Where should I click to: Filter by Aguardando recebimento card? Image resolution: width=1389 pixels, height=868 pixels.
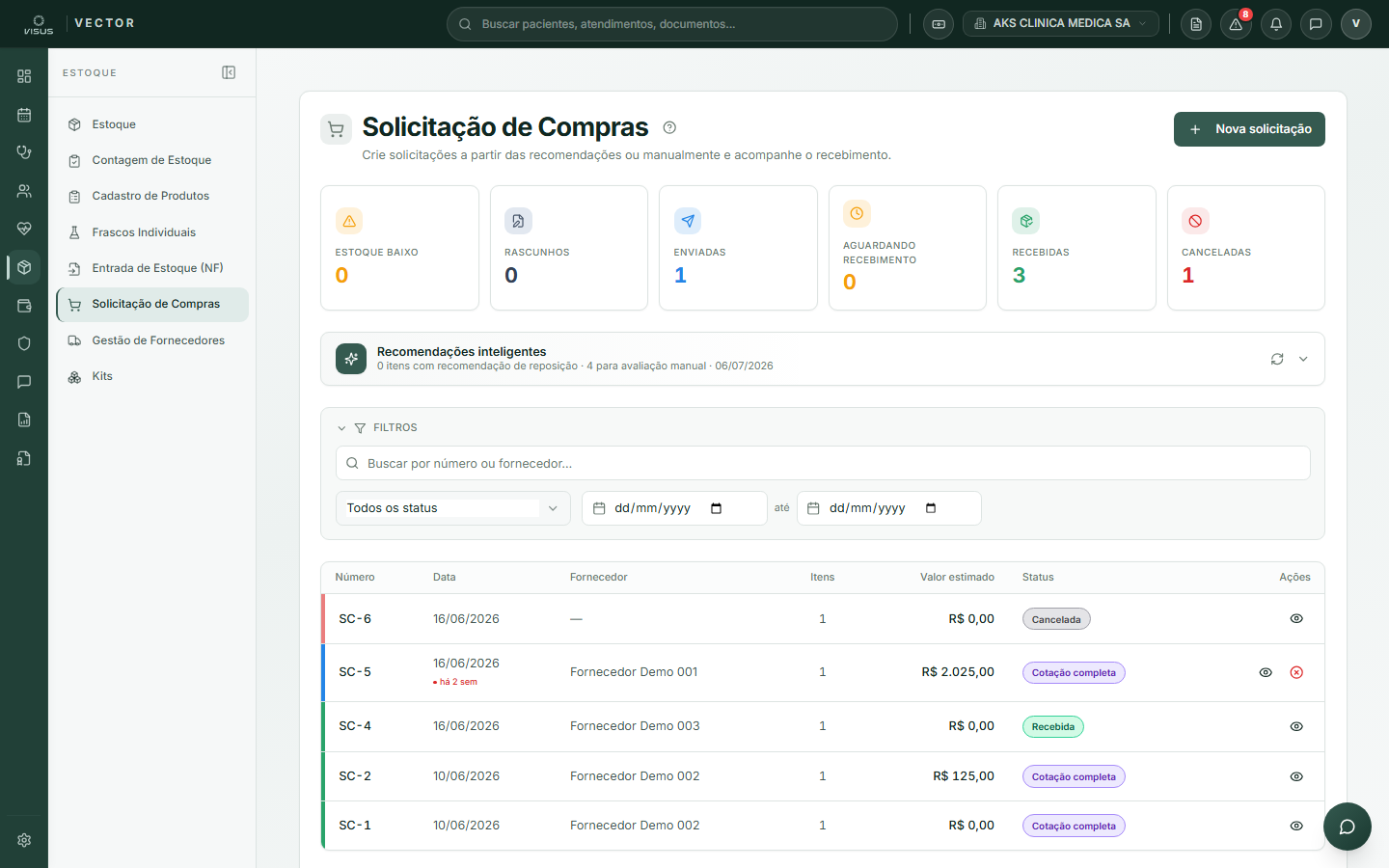tap(908, 248)
